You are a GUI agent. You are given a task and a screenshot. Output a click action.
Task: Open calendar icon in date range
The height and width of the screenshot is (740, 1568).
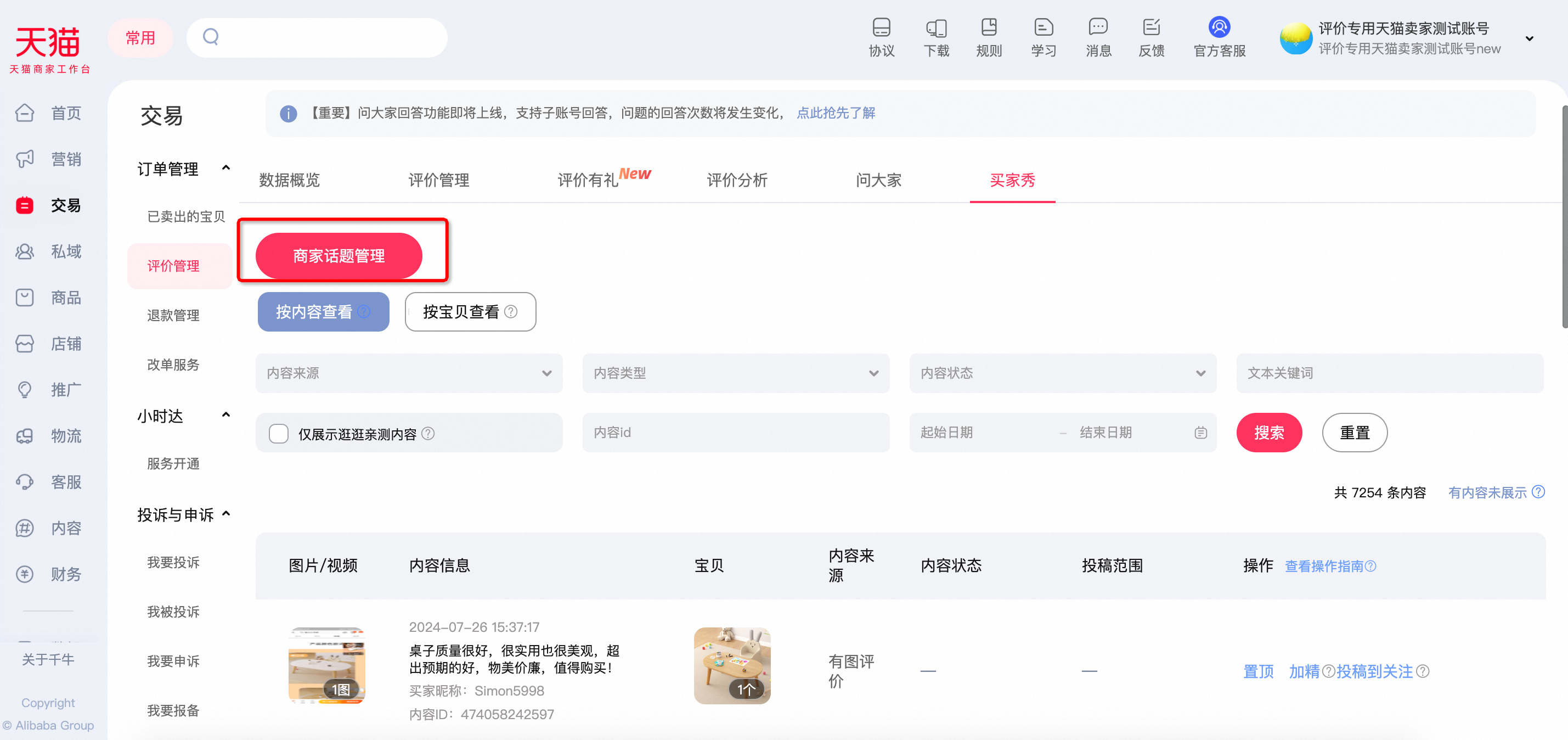(x=1200, y=433)
